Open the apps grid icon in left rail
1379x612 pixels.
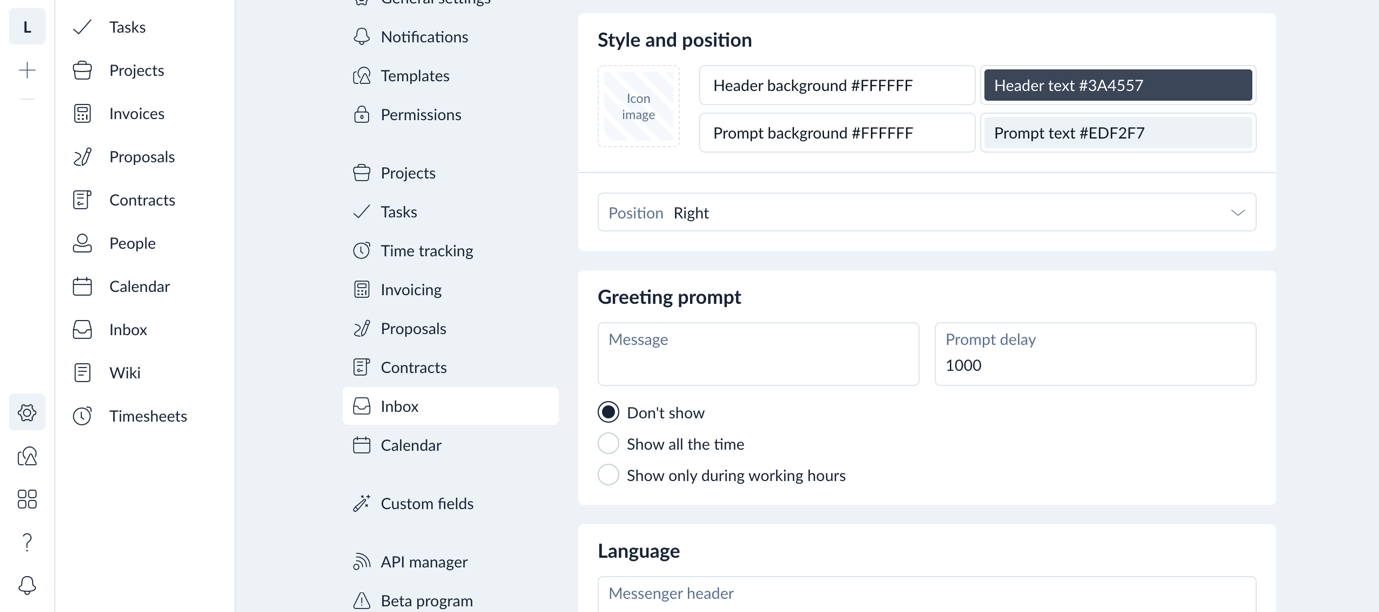coord(27,499)
